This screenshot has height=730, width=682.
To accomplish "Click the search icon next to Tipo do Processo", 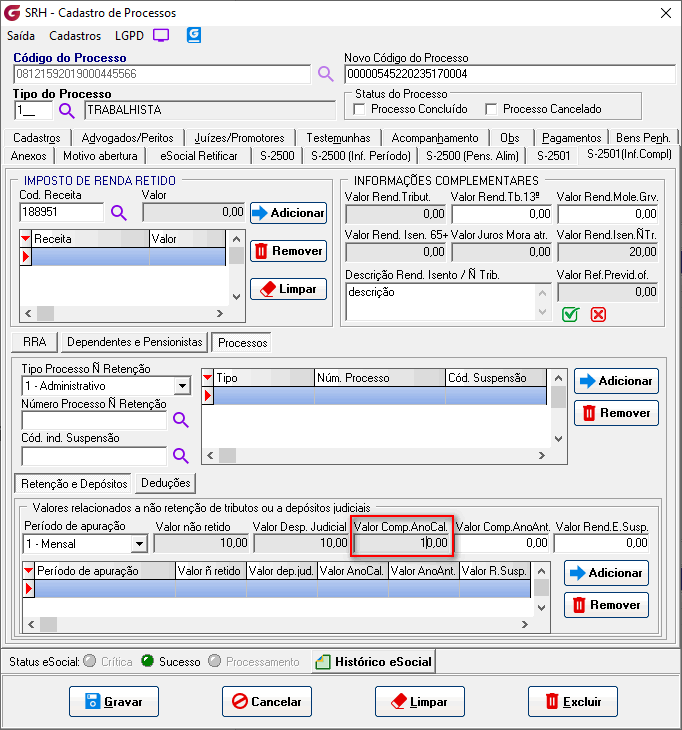I will click(67, 110).
